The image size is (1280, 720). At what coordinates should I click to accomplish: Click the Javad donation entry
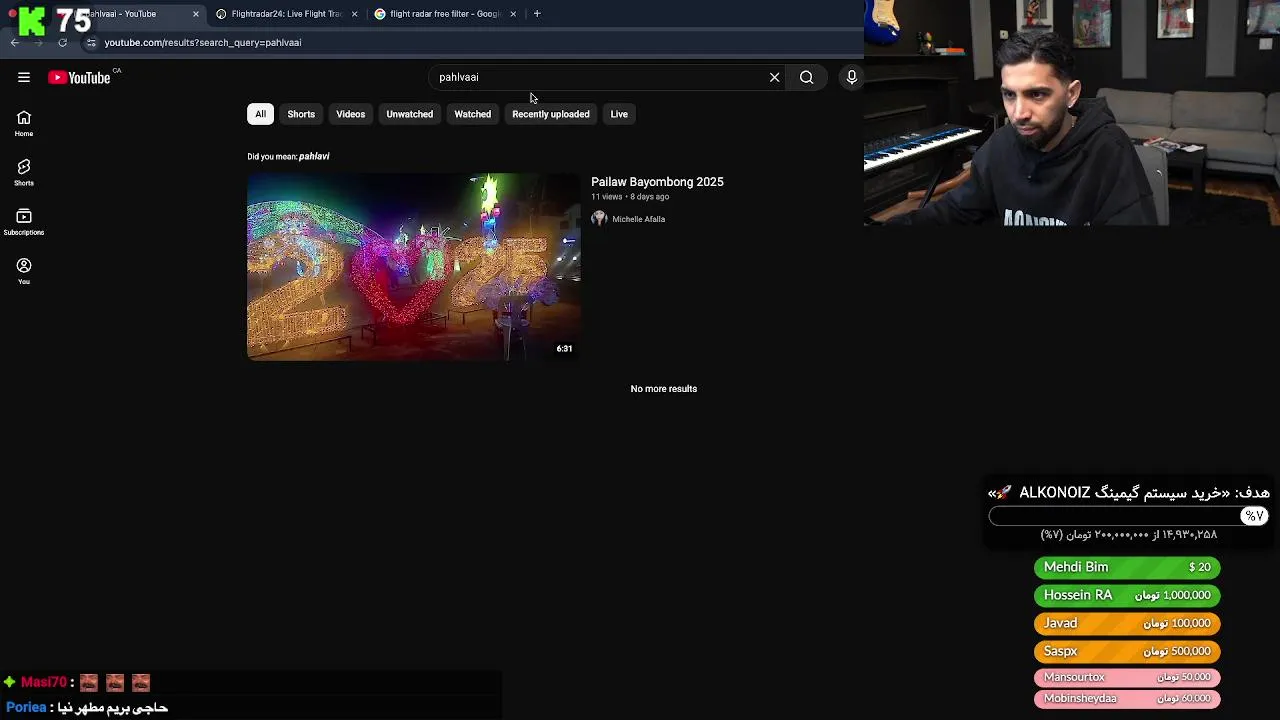tap(1127, 623)
